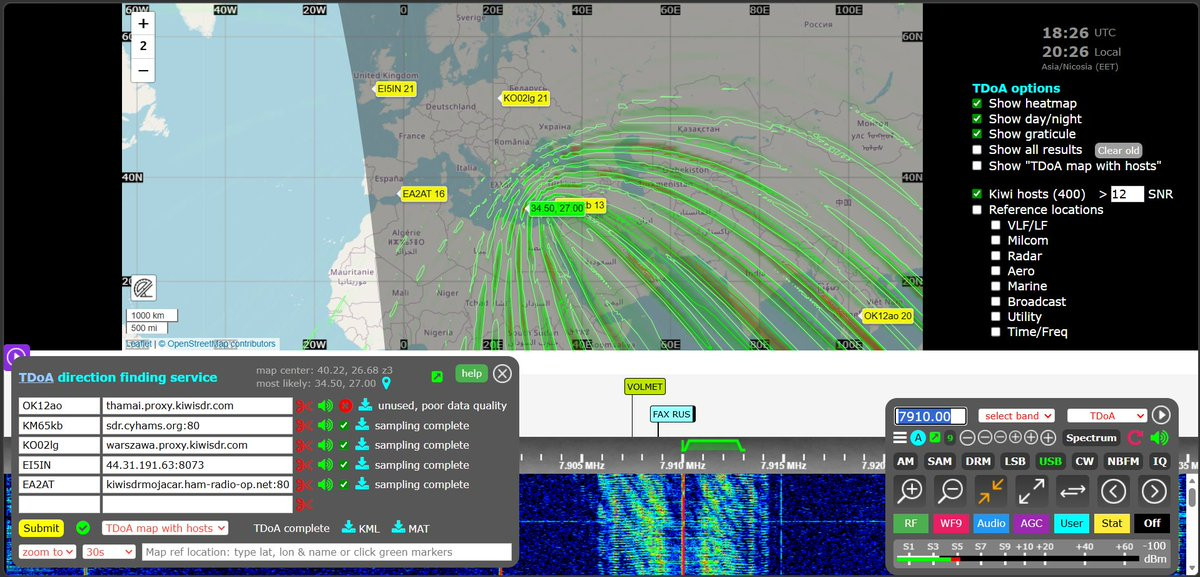Click the waterfall zoom-in magnifier icon

[910, 491]
